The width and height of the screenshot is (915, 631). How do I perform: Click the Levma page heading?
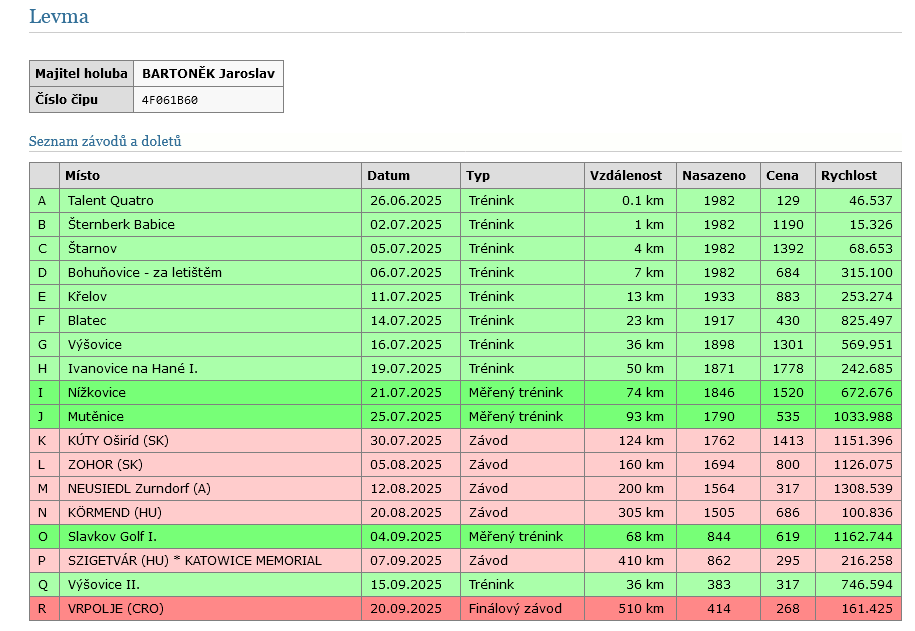pos(59,17)
